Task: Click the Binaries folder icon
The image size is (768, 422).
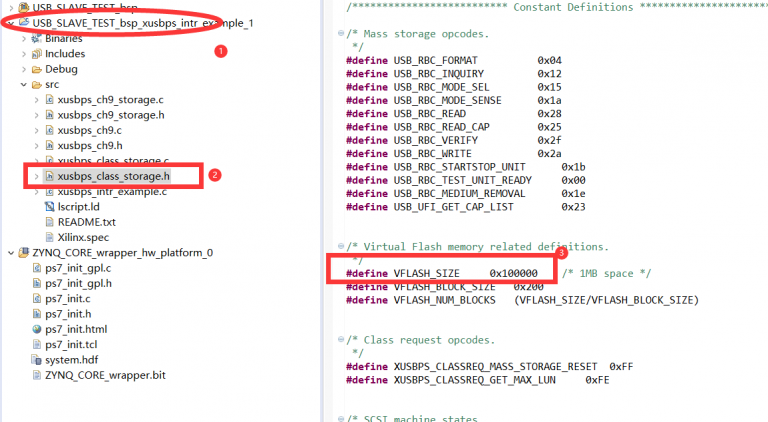Action: click(35, 38)
